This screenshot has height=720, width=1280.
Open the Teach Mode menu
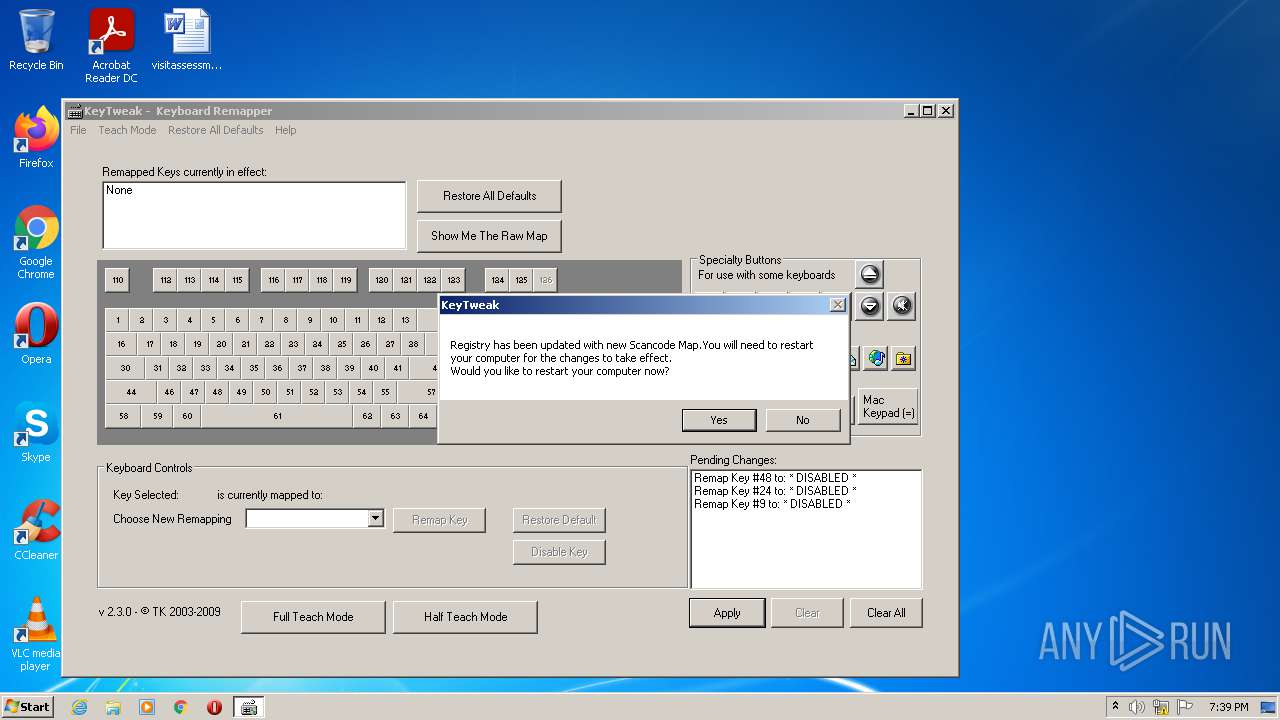point(127,130)
